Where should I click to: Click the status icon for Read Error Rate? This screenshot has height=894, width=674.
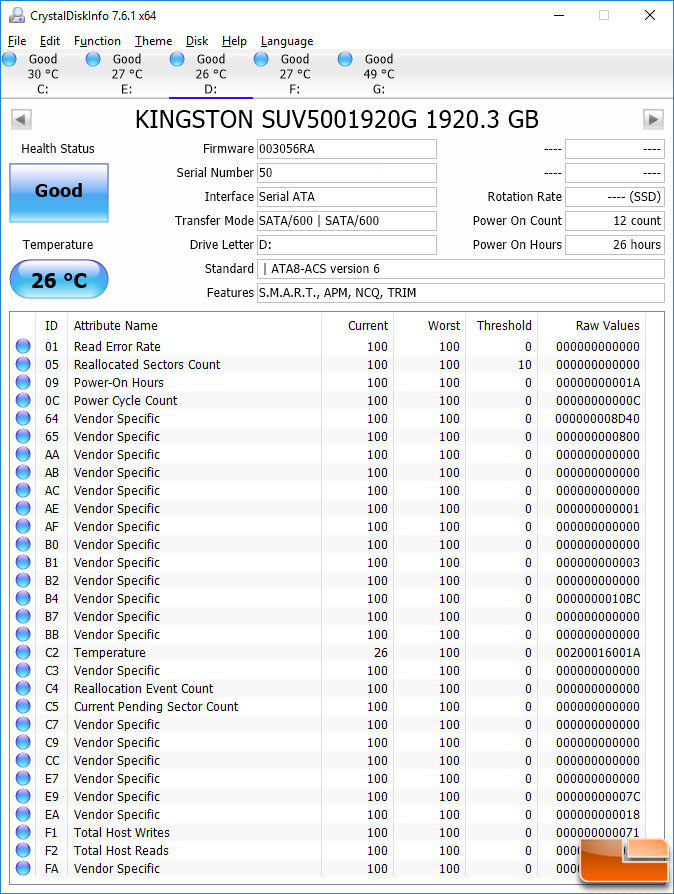tap(23, 346)
